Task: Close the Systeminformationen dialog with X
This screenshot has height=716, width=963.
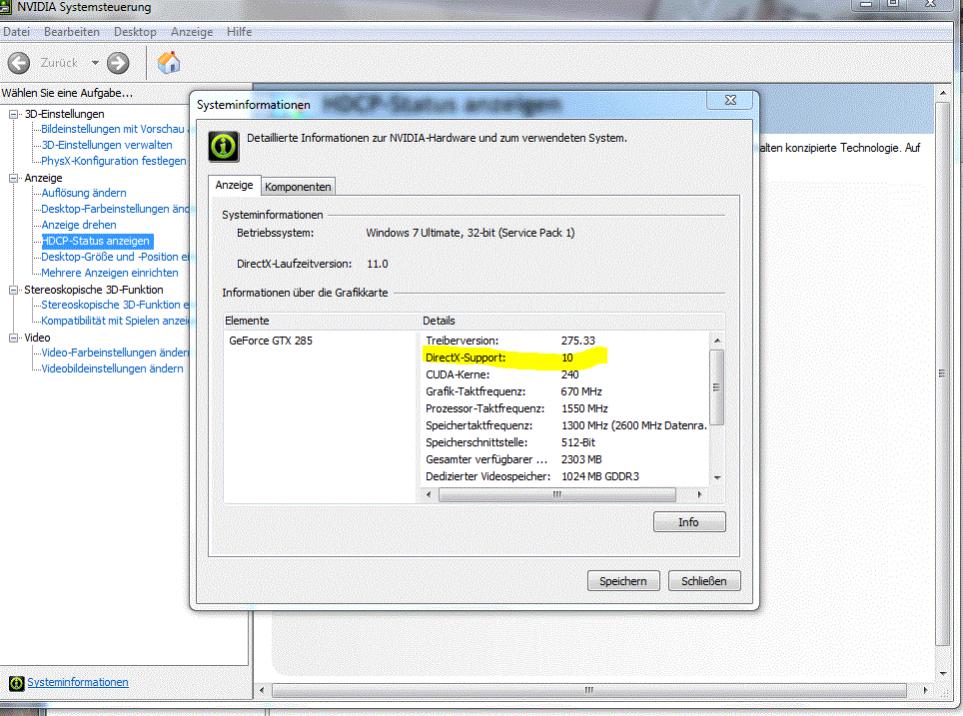Action: [x=730, y=100]
